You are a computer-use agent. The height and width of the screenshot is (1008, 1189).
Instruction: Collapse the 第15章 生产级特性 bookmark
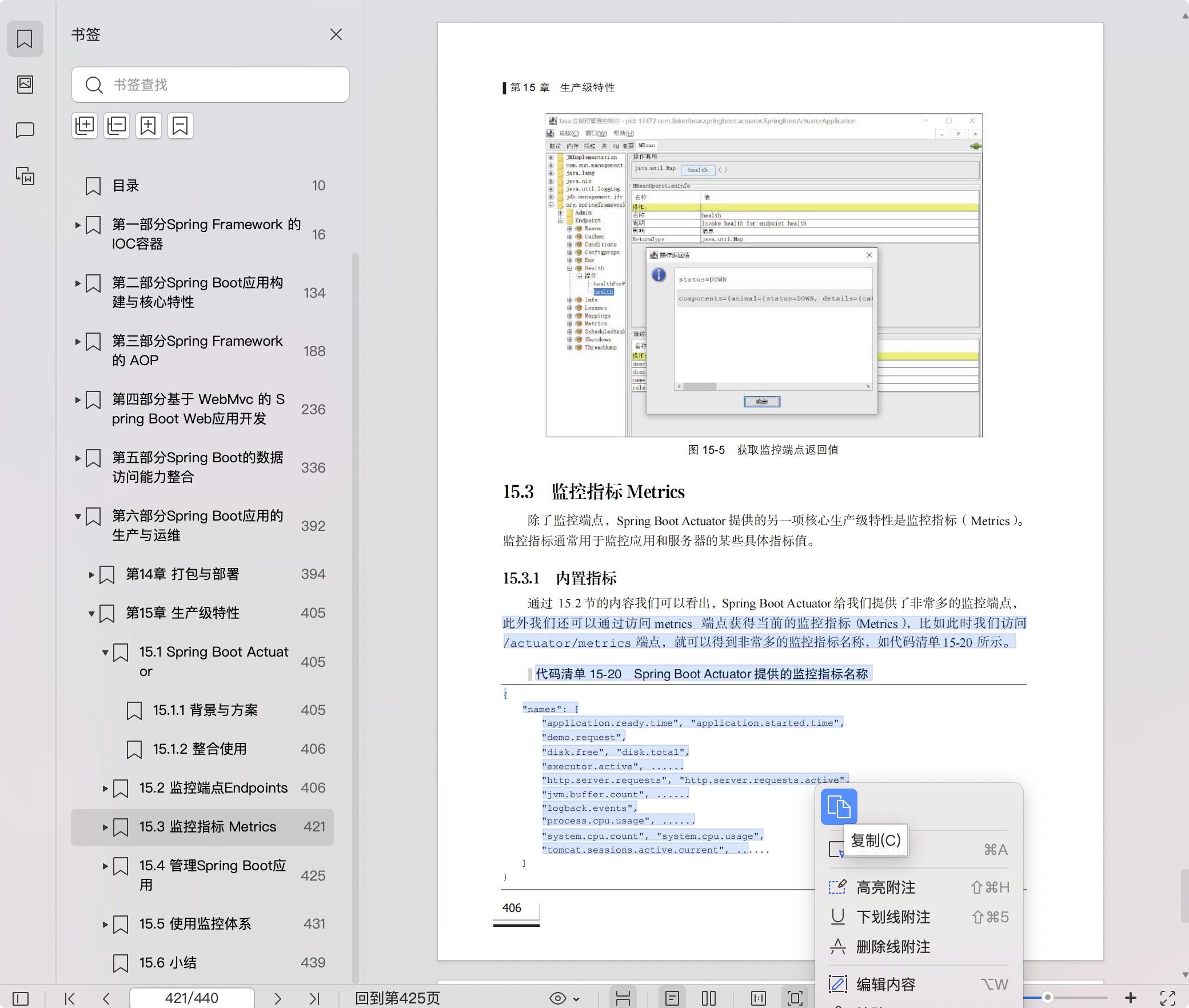coord(91,614)
